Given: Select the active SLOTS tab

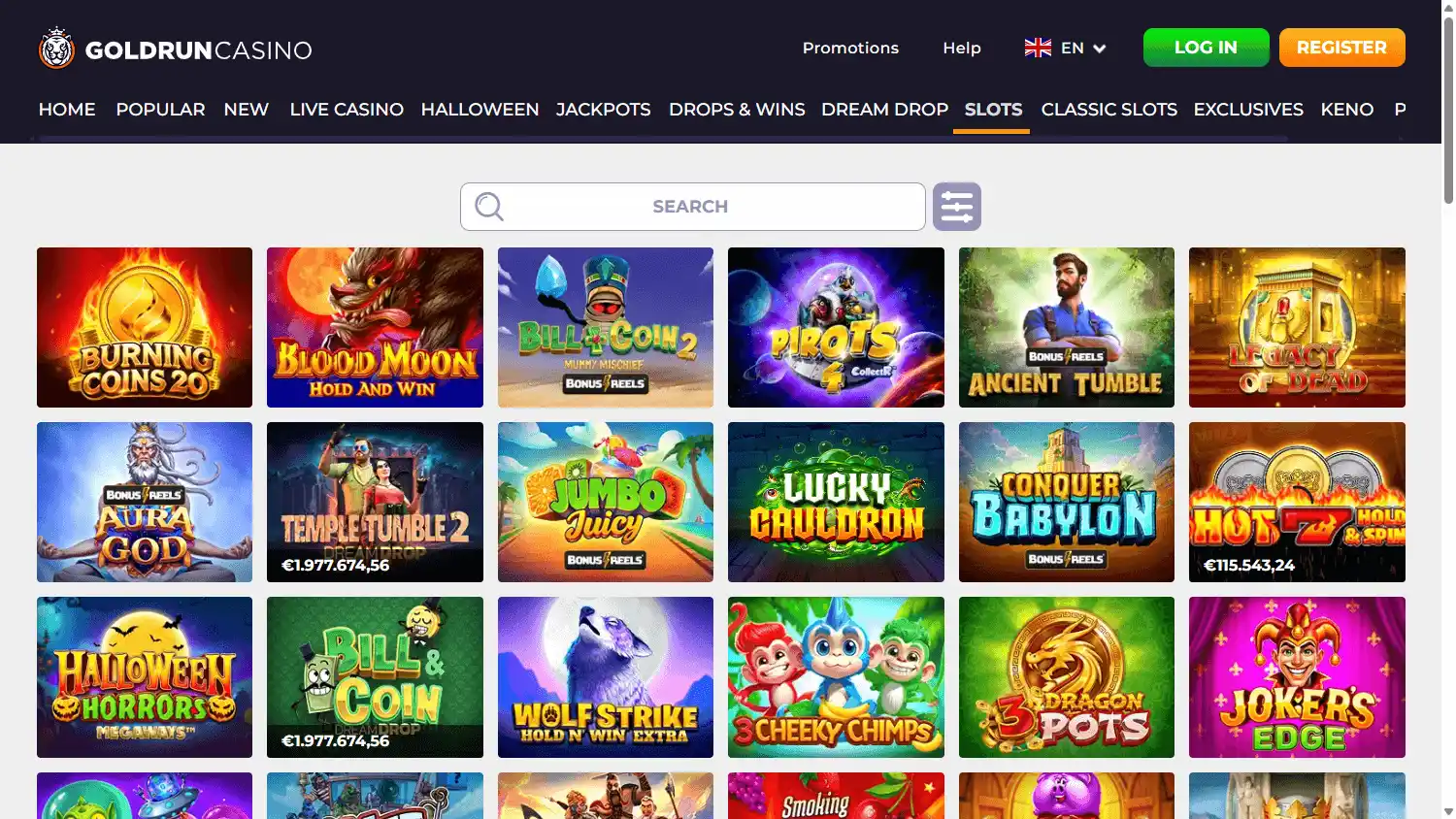Looking at the screenshot, I should (993, 110).
